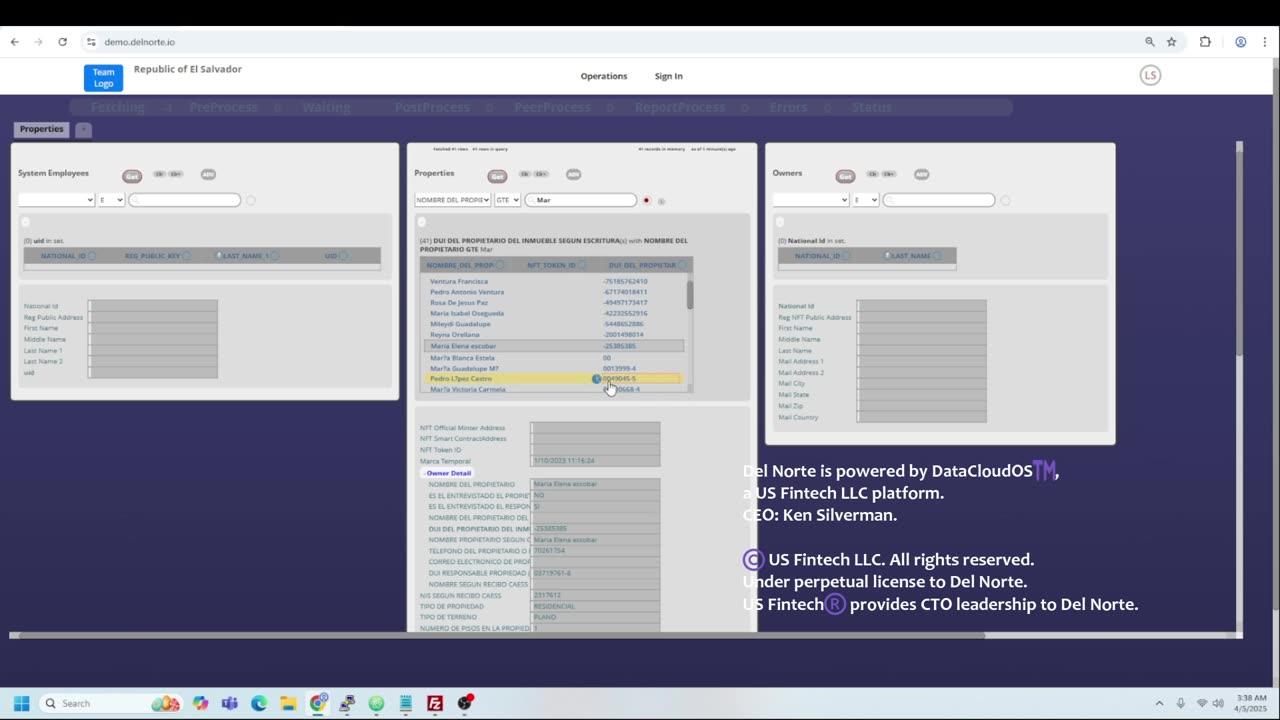
Task: Open Sign In menu item
Action: [669, 76]
